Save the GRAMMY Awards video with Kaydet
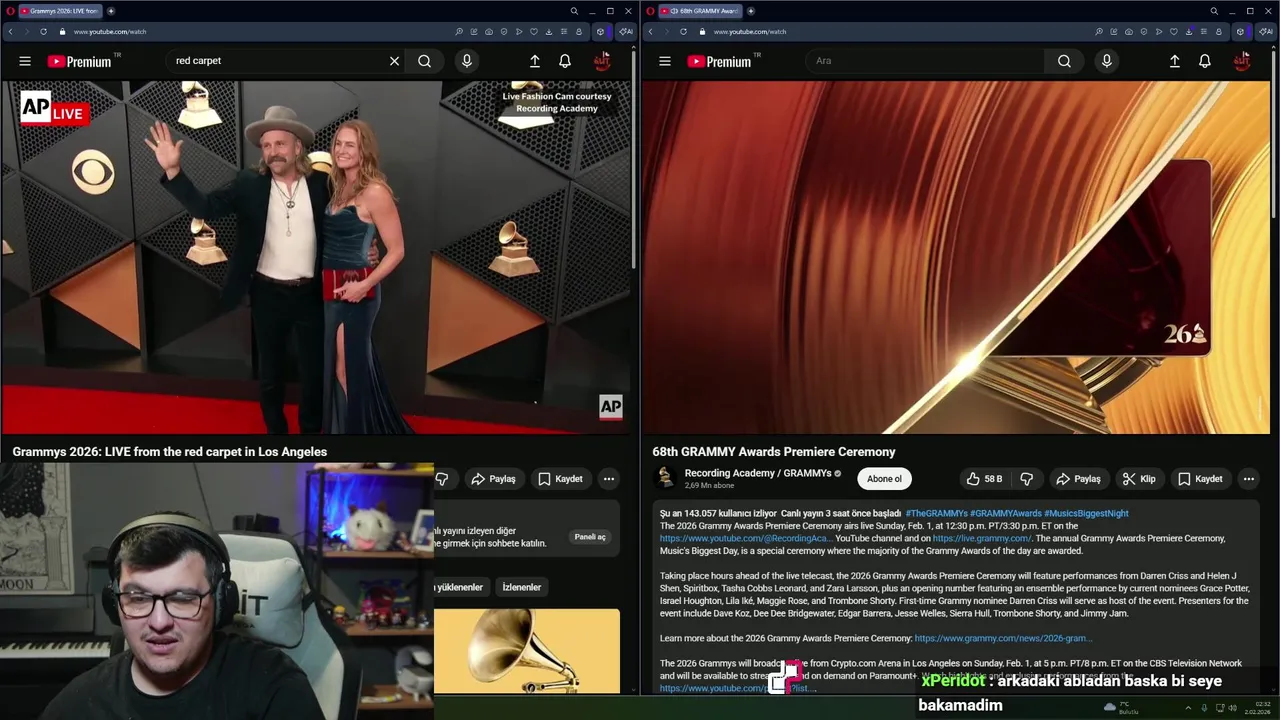 1200,479
